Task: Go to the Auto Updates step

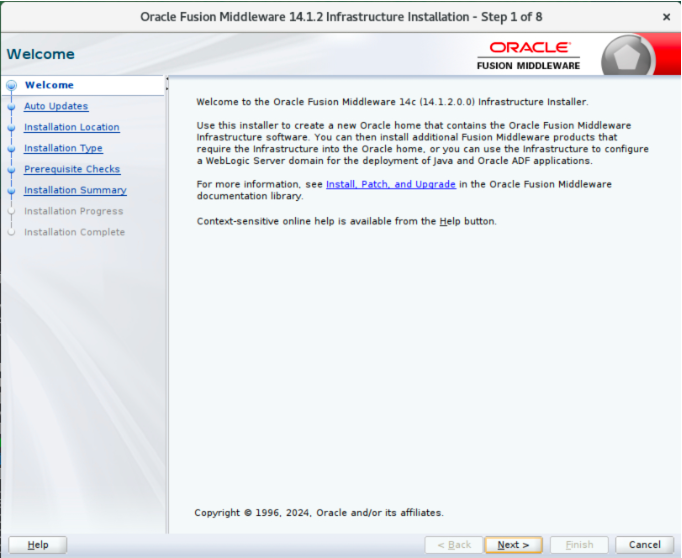Action: coord(56,106)
